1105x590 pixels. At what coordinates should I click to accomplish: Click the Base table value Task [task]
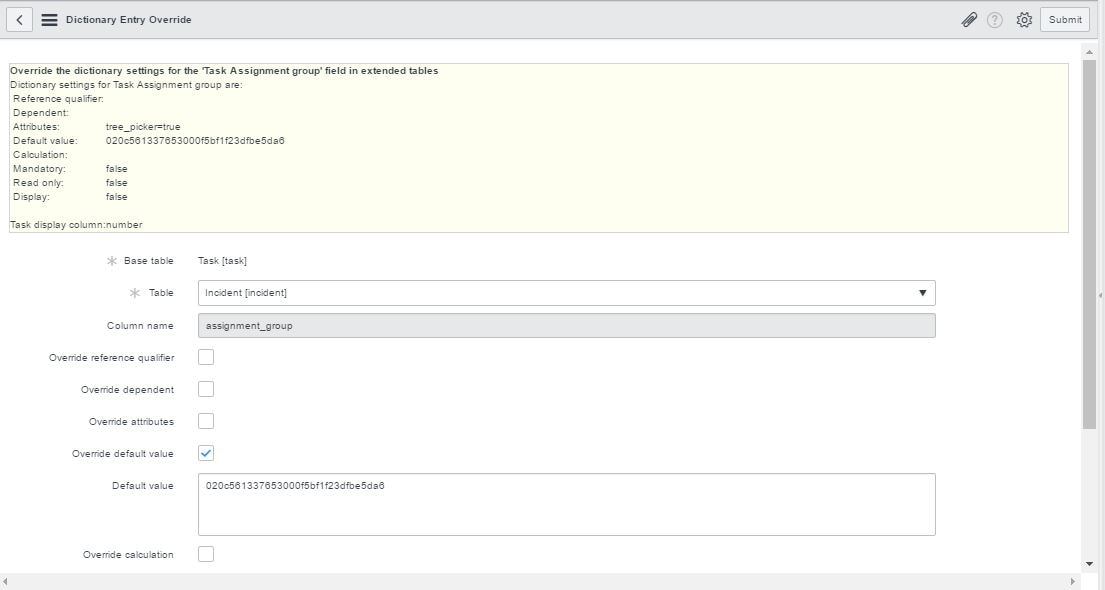[222, 261]
